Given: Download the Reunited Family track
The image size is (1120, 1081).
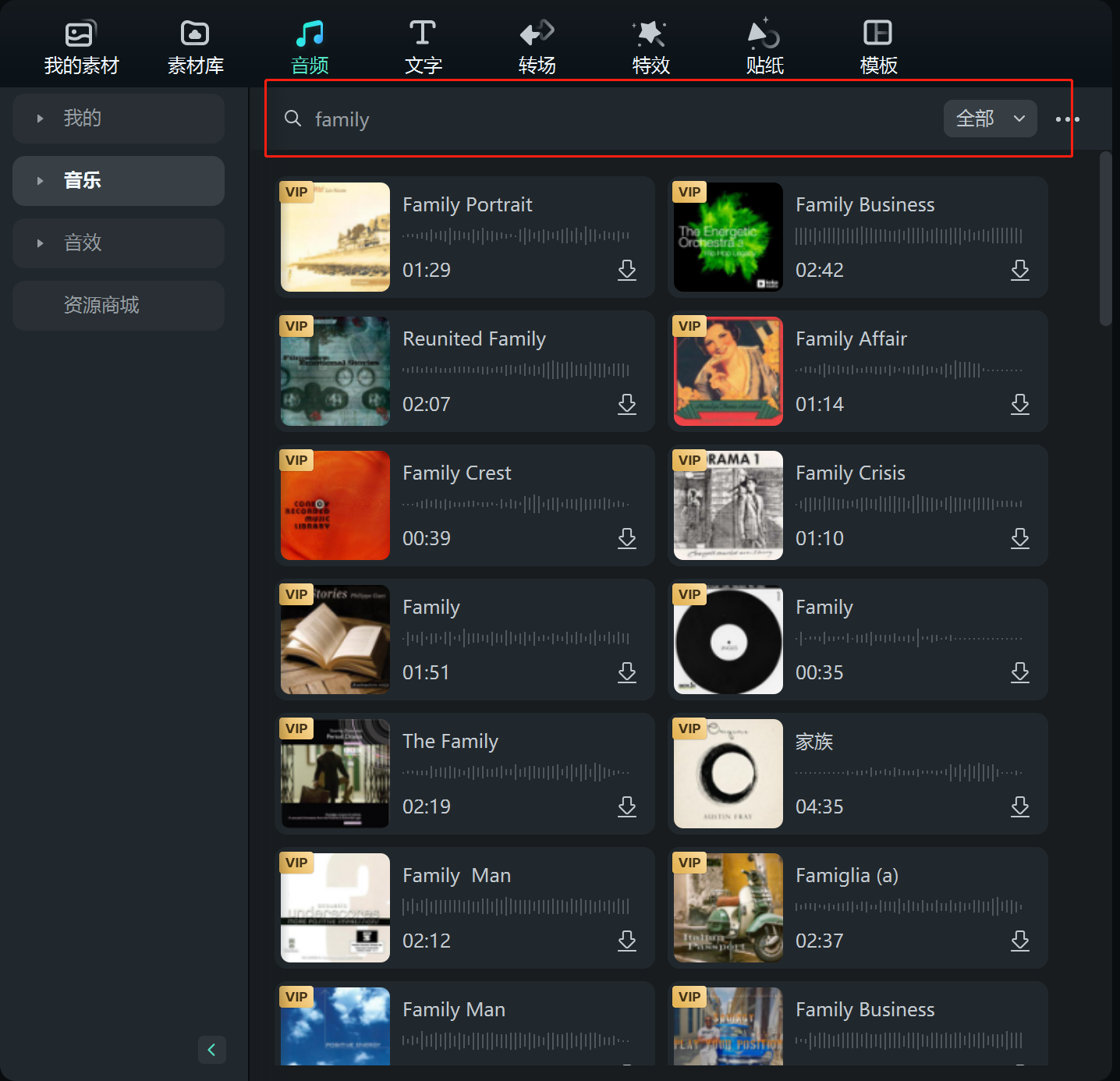Looking at the screenshot, I should [x=627, y=404].
